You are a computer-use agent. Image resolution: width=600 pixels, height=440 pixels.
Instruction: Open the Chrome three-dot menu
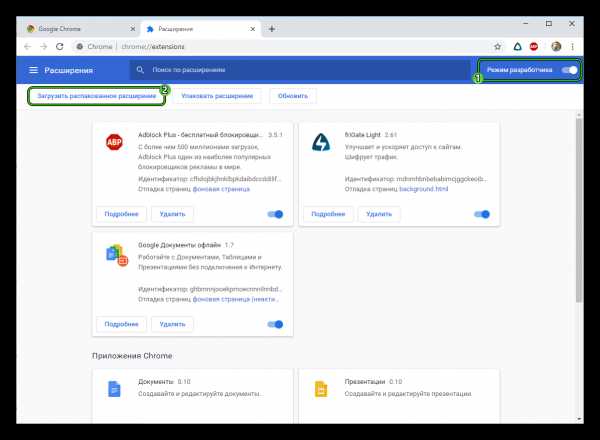572,47
